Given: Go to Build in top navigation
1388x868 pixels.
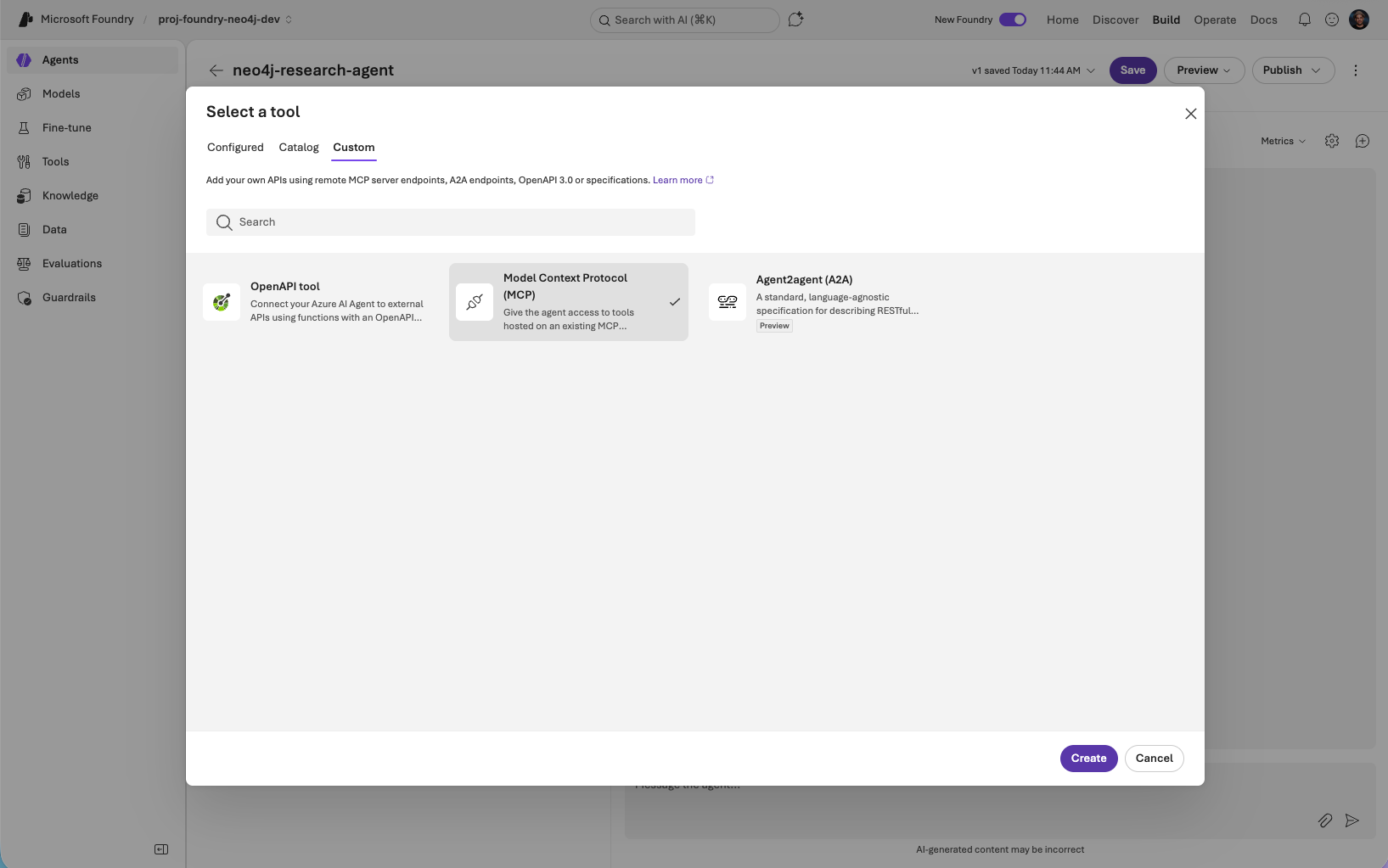Looking at the screenshot, I should point(1166,20).
